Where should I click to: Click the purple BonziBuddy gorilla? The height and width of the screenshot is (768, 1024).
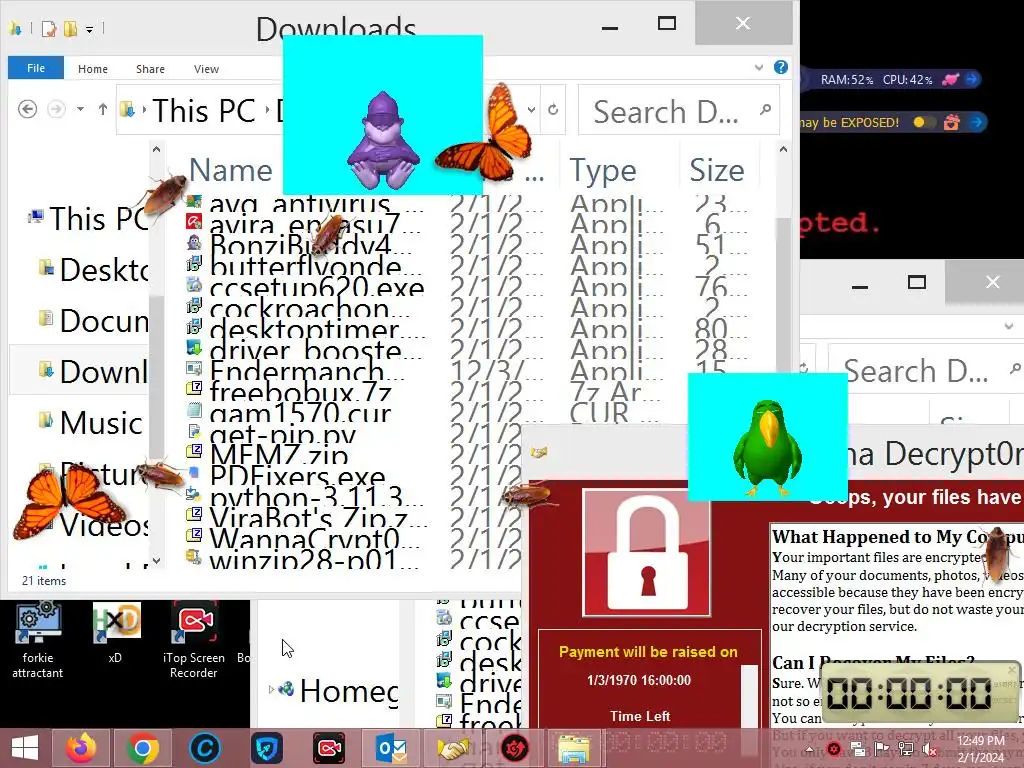coord(383,140)
